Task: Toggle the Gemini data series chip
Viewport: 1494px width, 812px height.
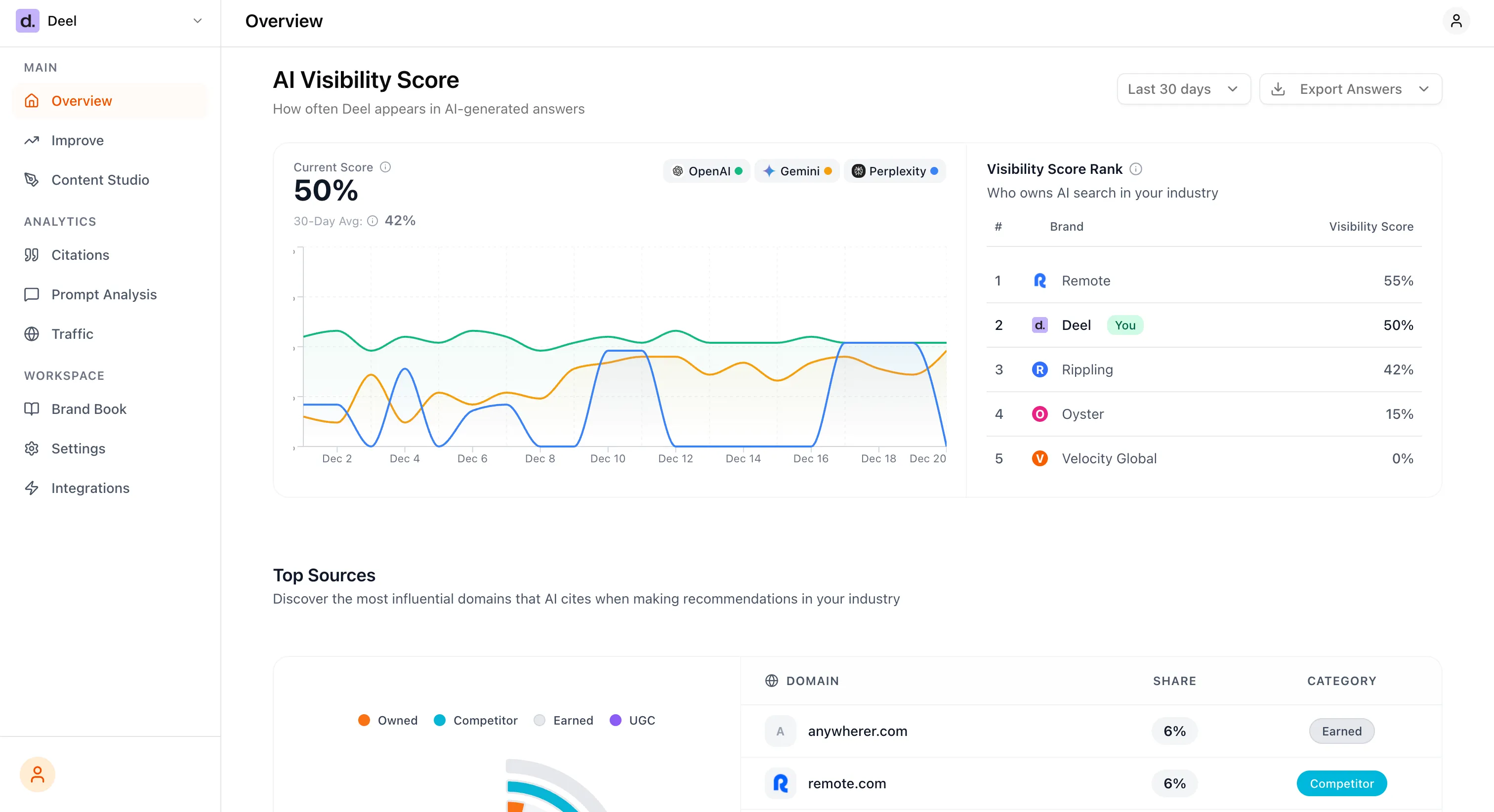Action: click(797, 170)
